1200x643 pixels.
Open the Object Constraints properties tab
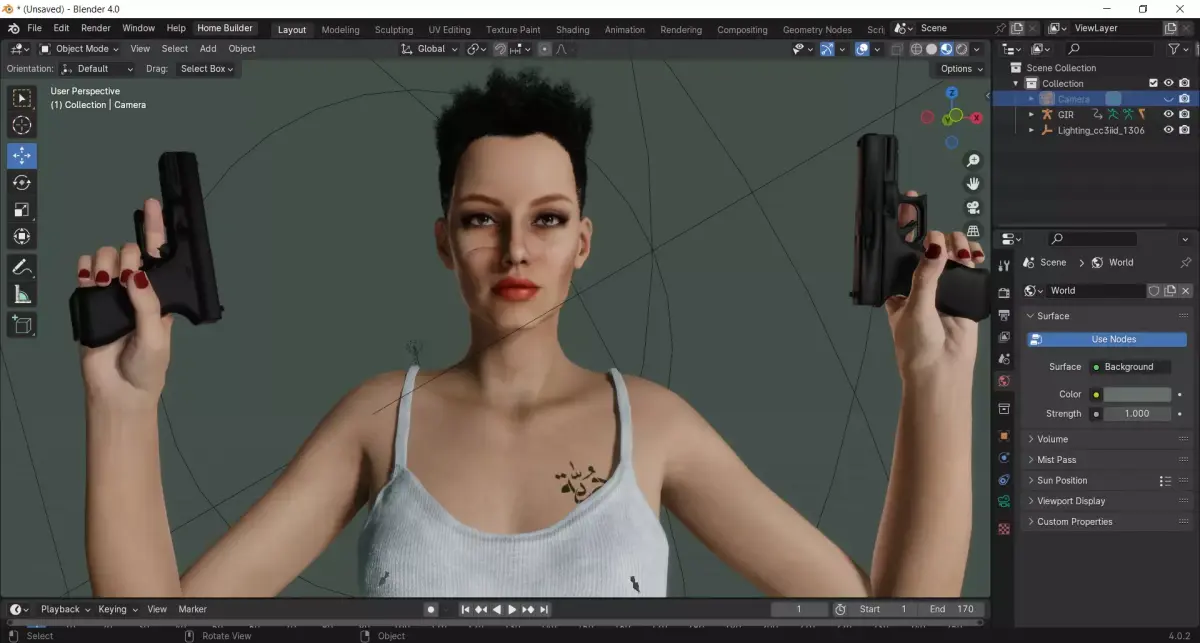[1004, 480]
